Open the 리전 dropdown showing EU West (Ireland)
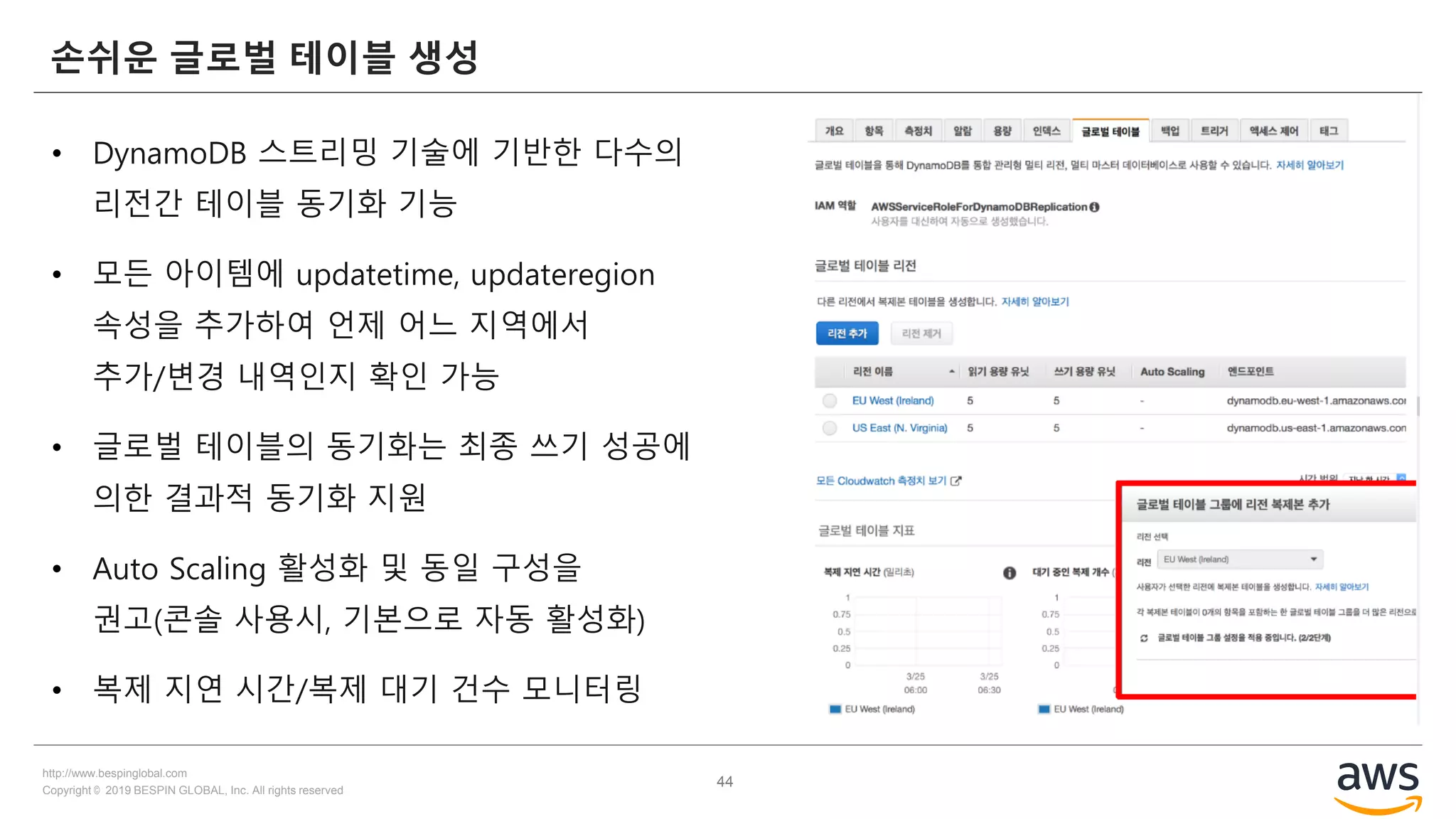 (x=1240, y=560)
